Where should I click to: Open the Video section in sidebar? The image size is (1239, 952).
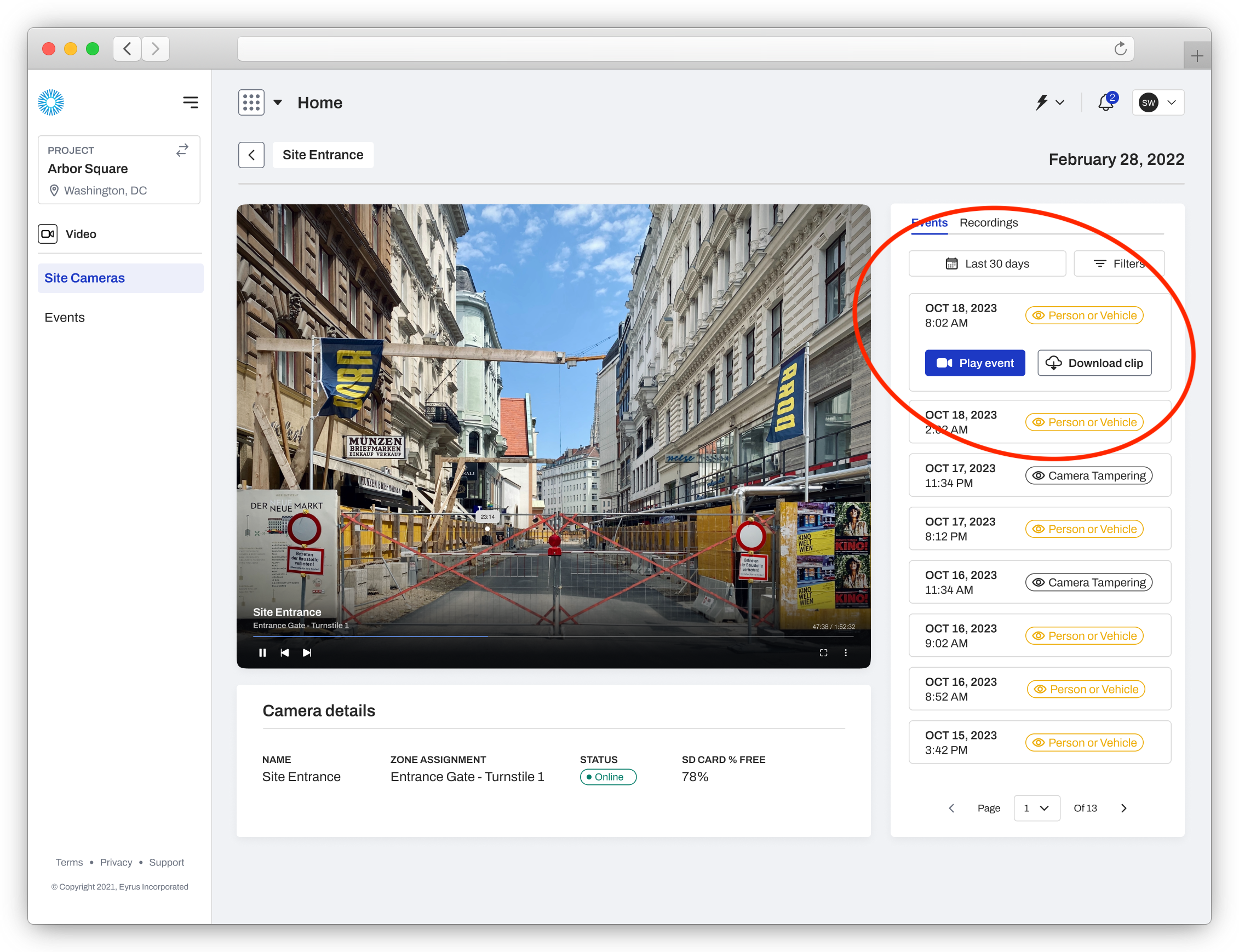click(x=120, y=234)
